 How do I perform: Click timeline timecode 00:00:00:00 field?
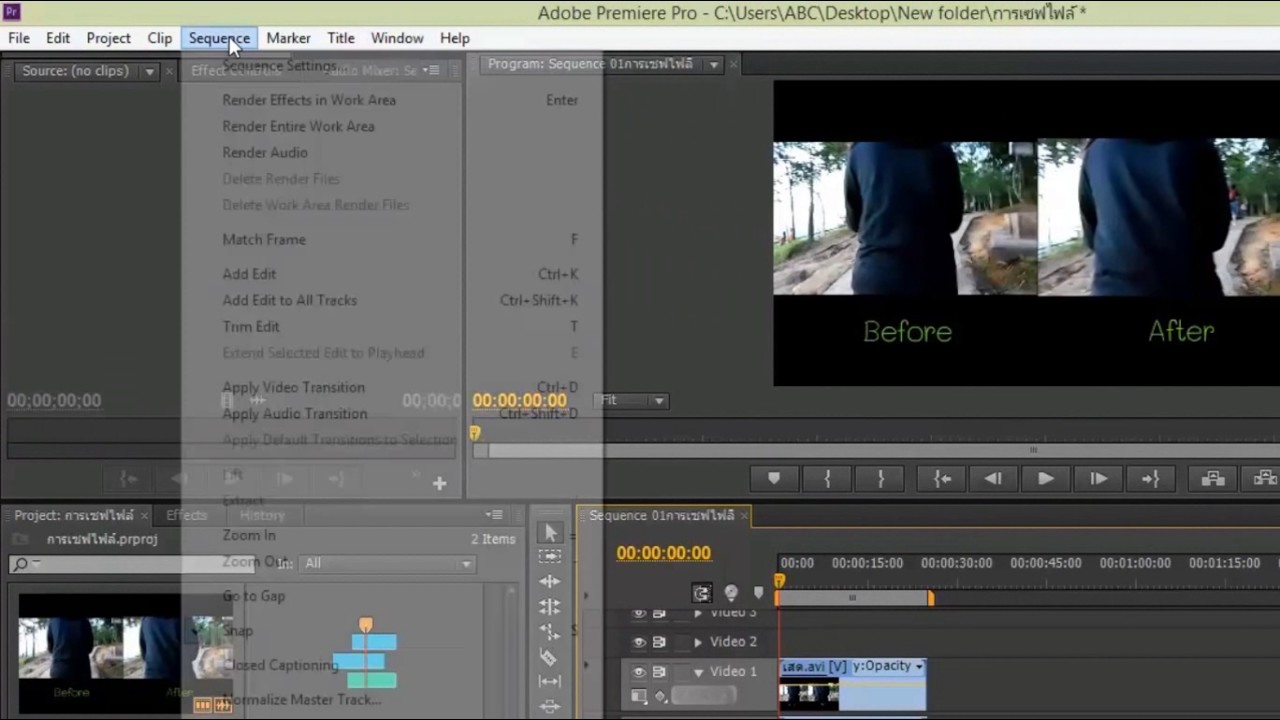click(x=663, y=553)
